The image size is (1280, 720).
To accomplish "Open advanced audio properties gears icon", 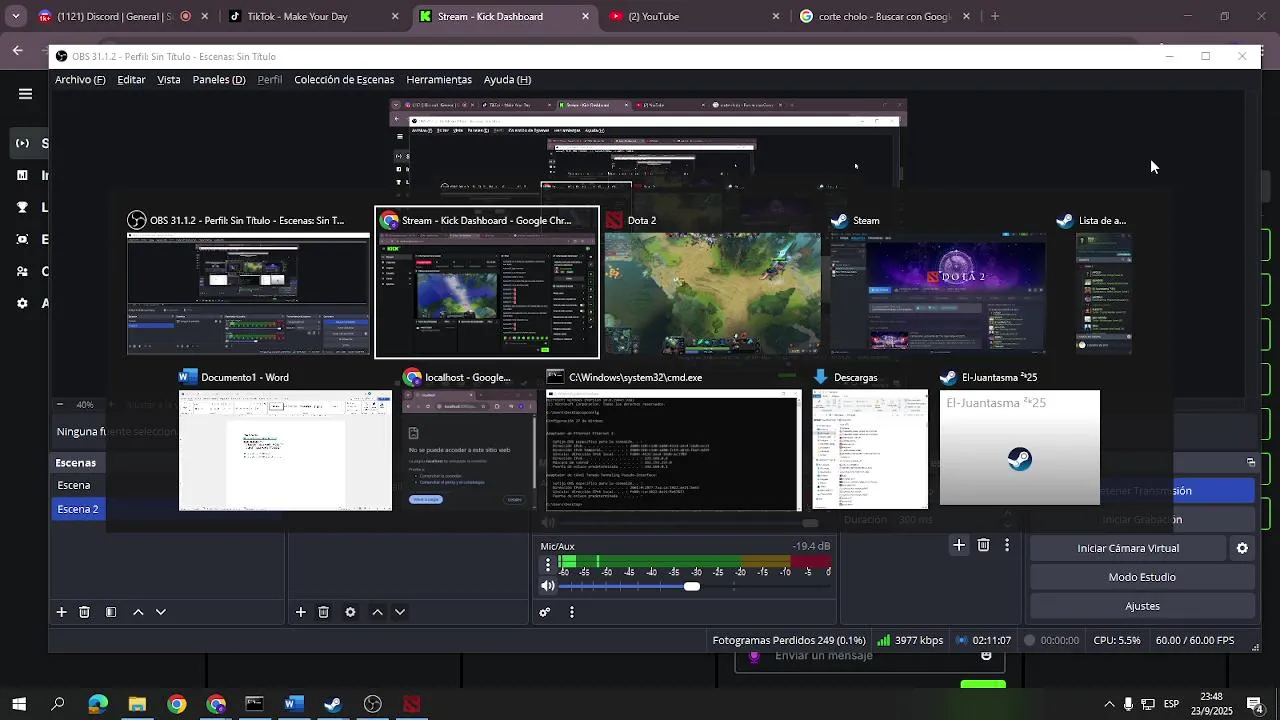I will point(545,612).
